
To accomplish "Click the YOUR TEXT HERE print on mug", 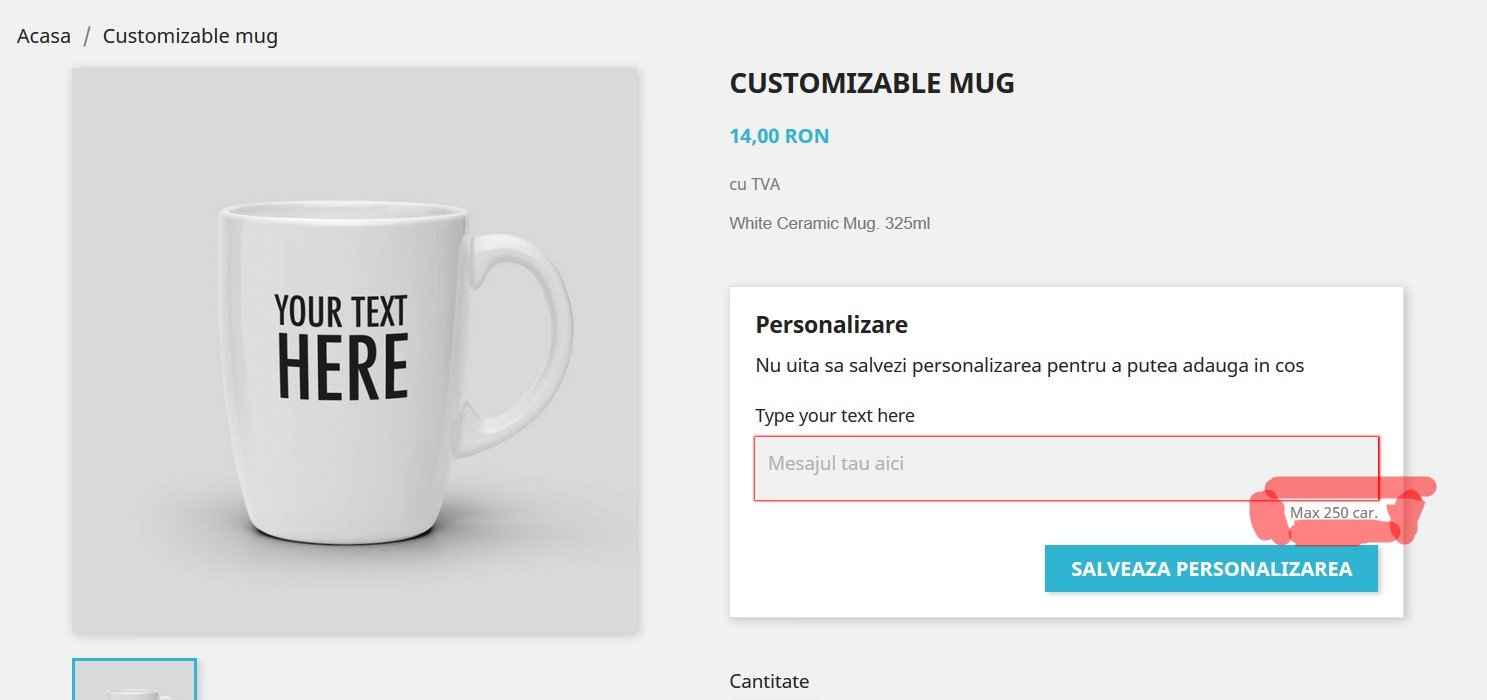I will click(341, 347).
